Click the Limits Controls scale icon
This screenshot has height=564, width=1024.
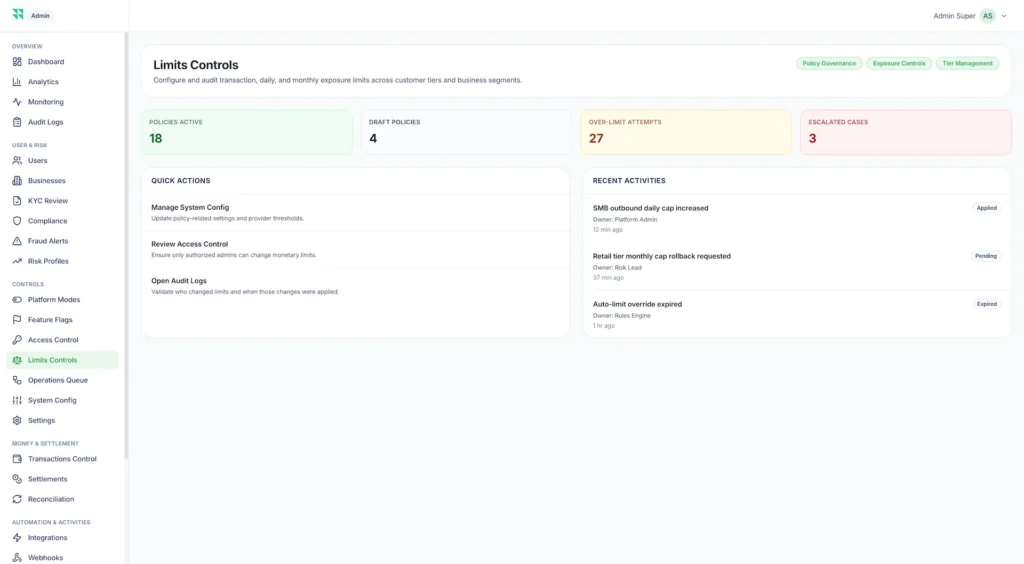point(17,360)
